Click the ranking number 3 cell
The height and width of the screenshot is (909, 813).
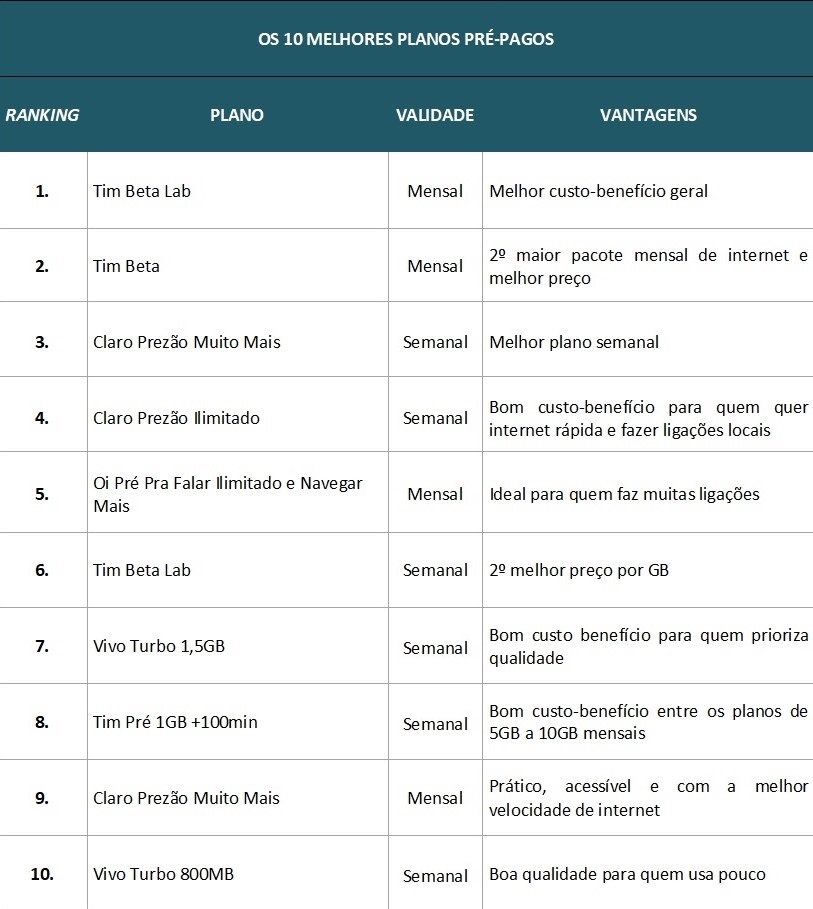tap(42, 342)
